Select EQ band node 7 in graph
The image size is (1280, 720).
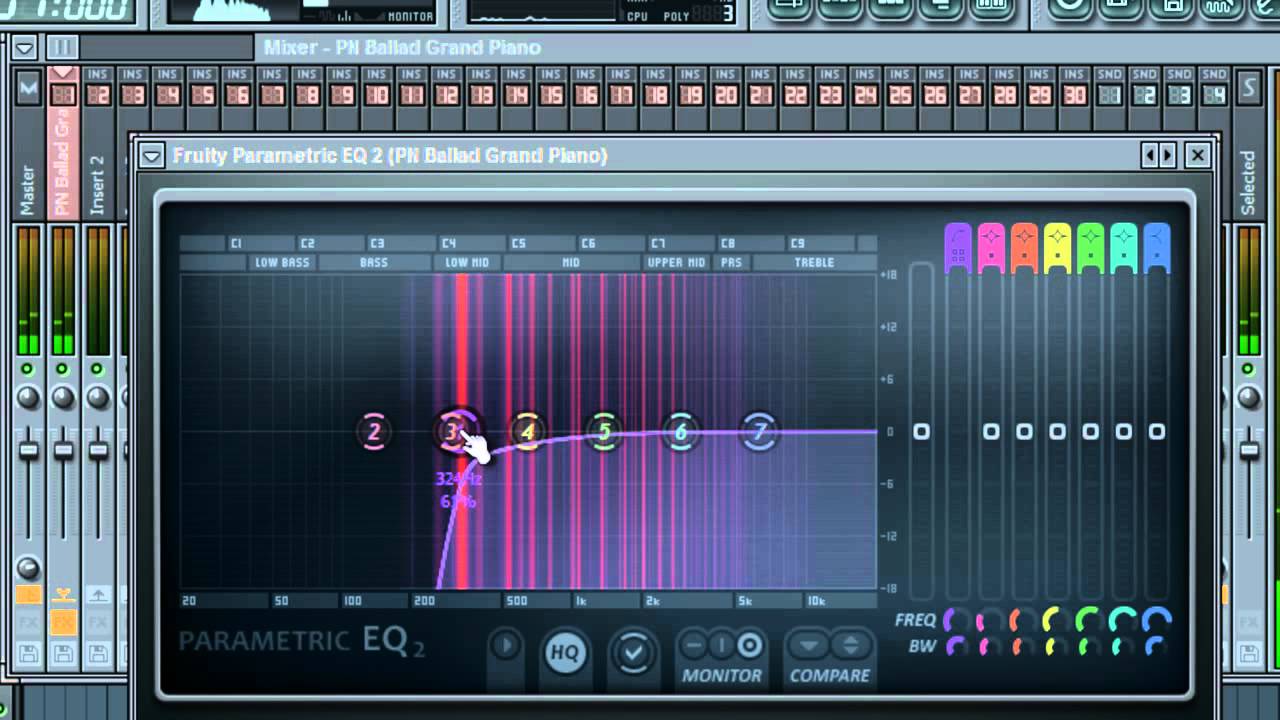(x=760, y=432)
